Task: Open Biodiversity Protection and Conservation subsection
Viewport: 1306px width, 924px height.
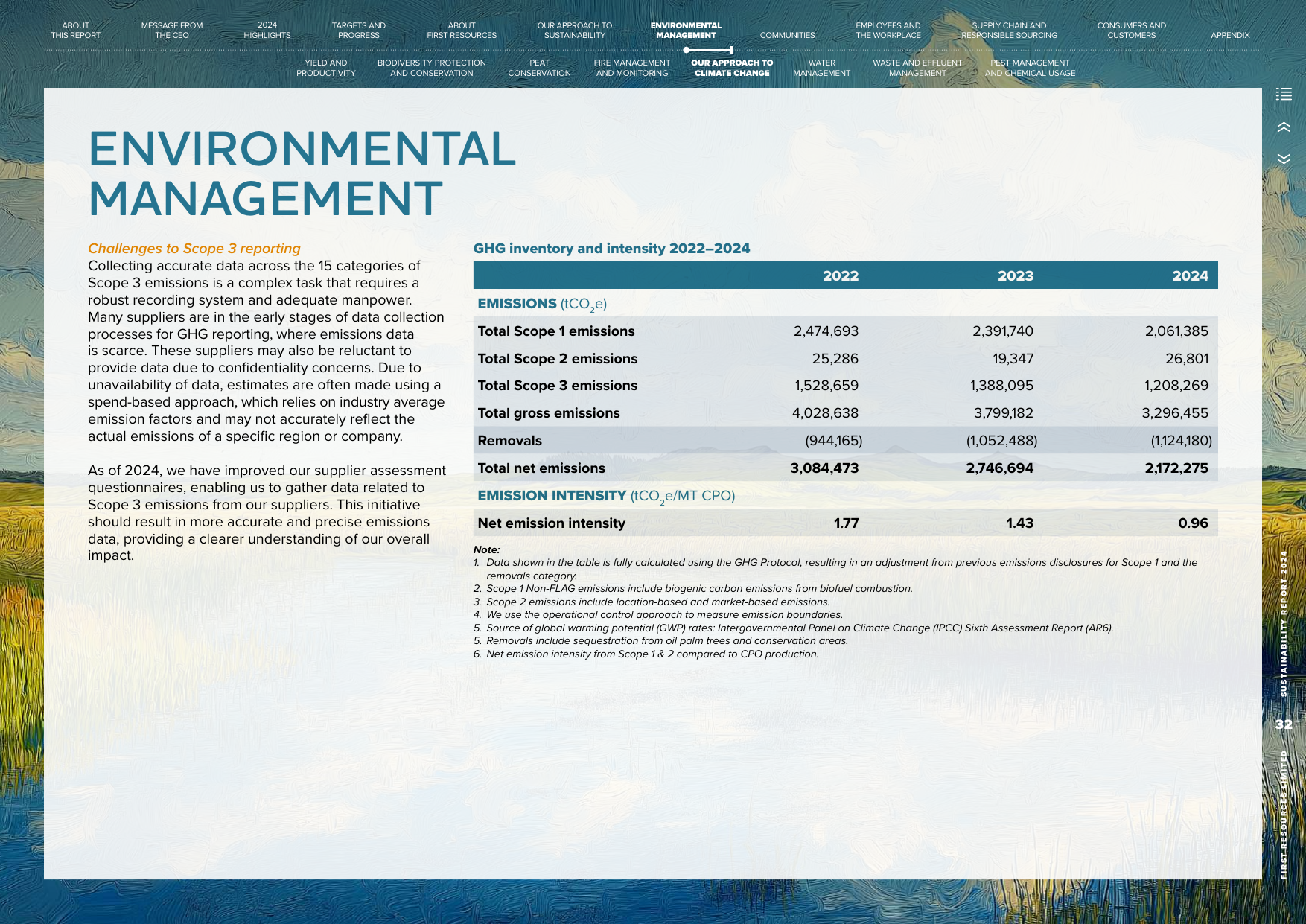Action: coord(432,68)
